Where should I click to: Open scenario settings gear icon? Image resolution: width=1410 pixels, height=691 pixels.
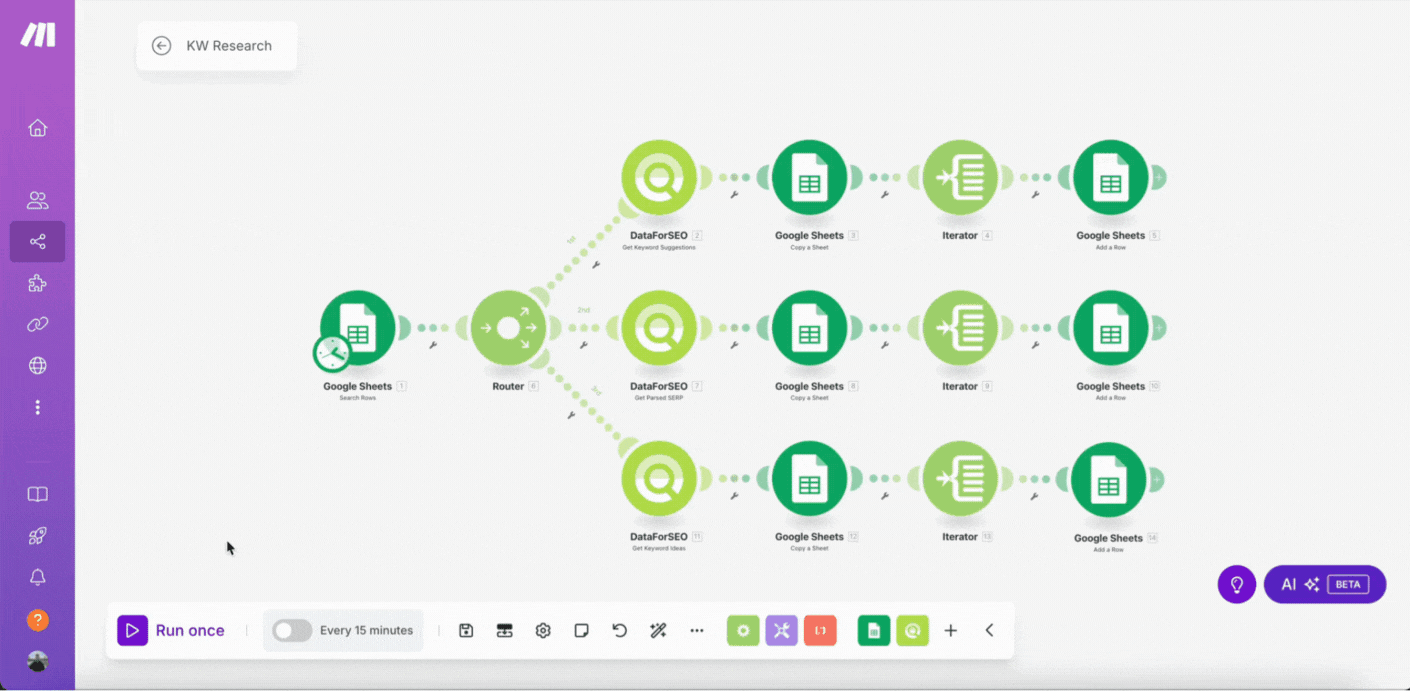(x=543, y=631)
